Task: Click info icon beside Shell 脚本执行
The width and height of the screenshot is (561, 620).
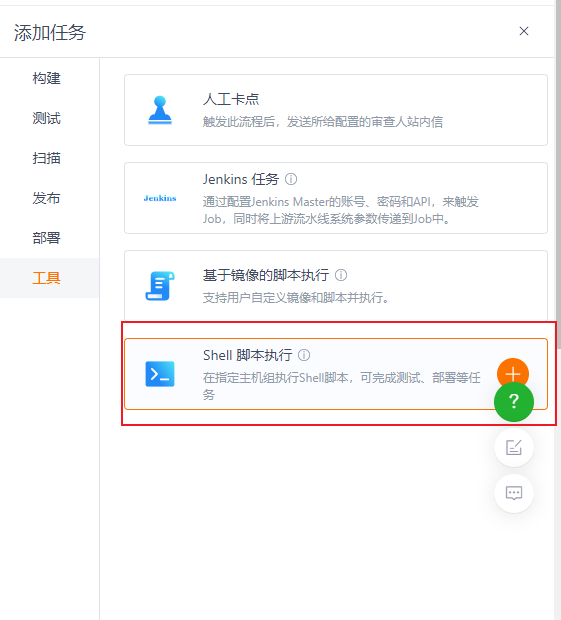Action: point(304,355)
